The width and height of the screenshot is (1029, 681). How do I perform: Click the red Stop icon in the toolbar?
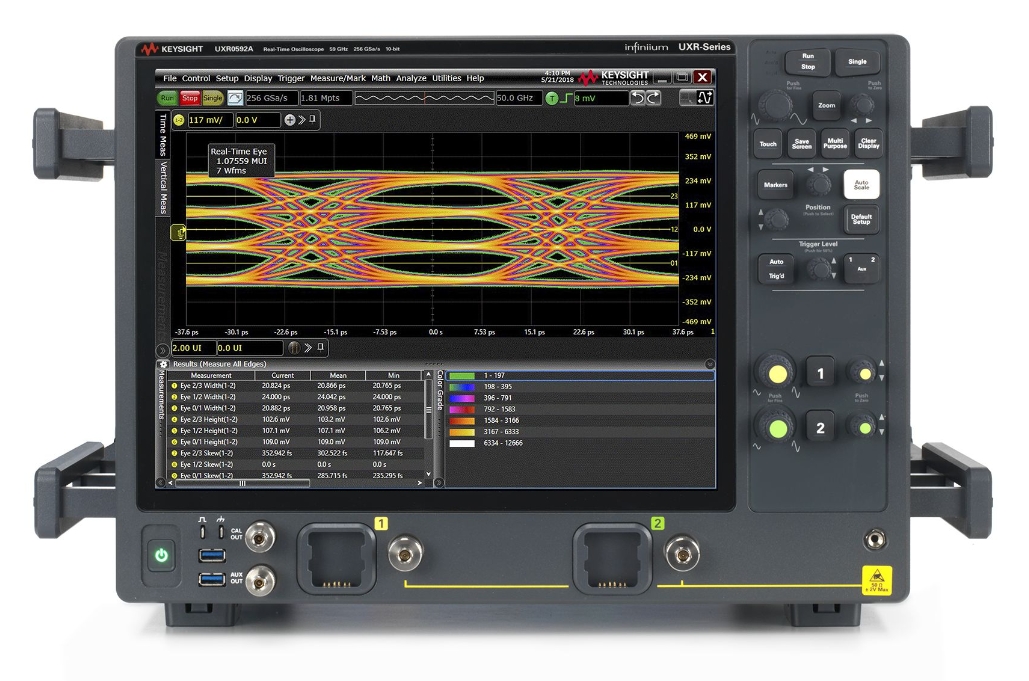[188, 98]
